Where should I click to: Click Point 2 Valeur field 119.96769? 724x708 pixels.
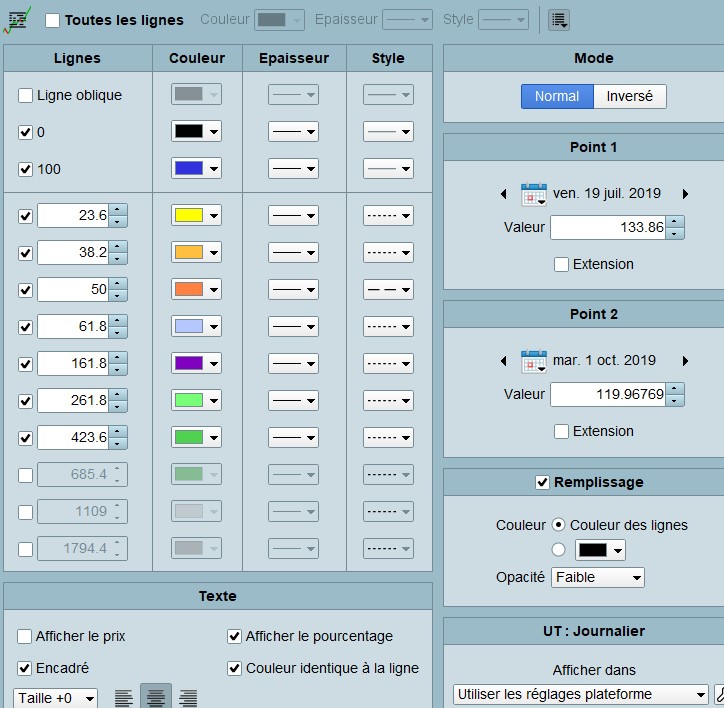(608, 394)
